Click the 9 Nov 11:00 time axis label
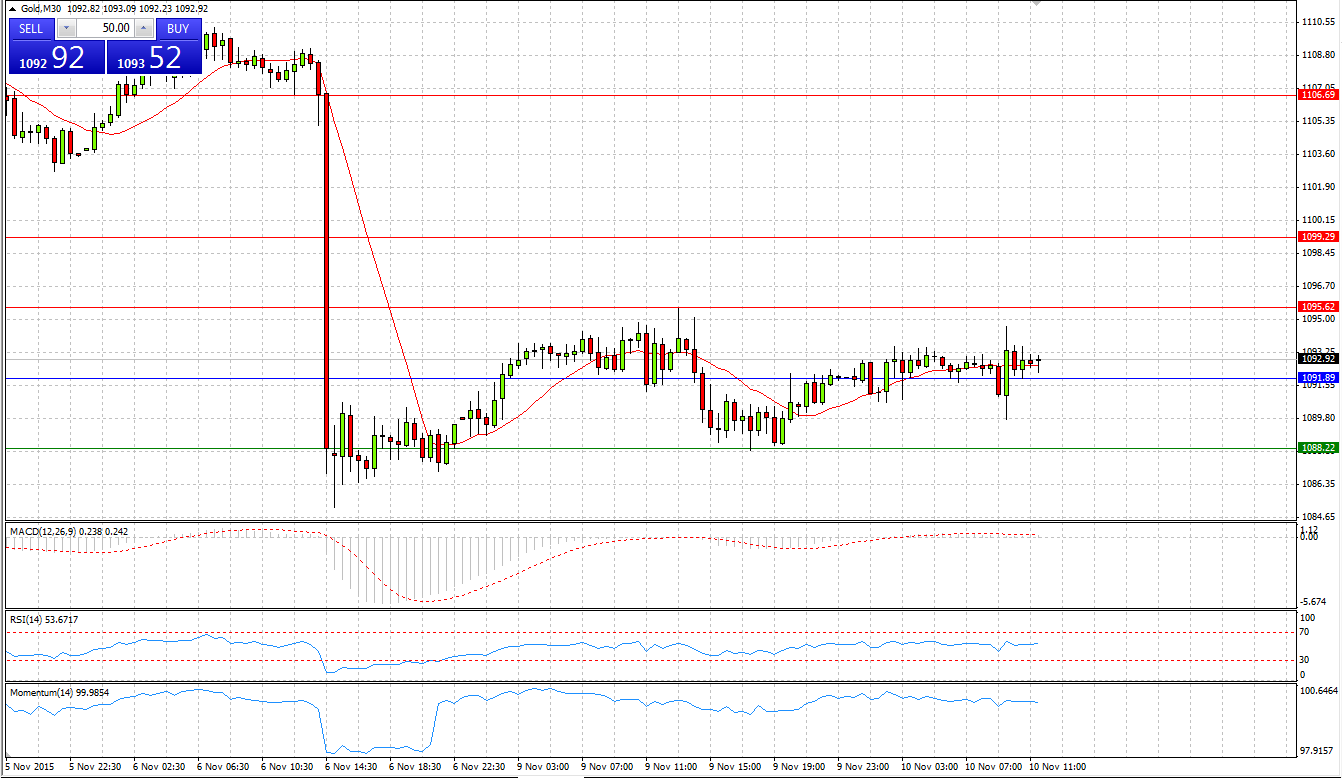1342x778 pixels. pos(671,767)
